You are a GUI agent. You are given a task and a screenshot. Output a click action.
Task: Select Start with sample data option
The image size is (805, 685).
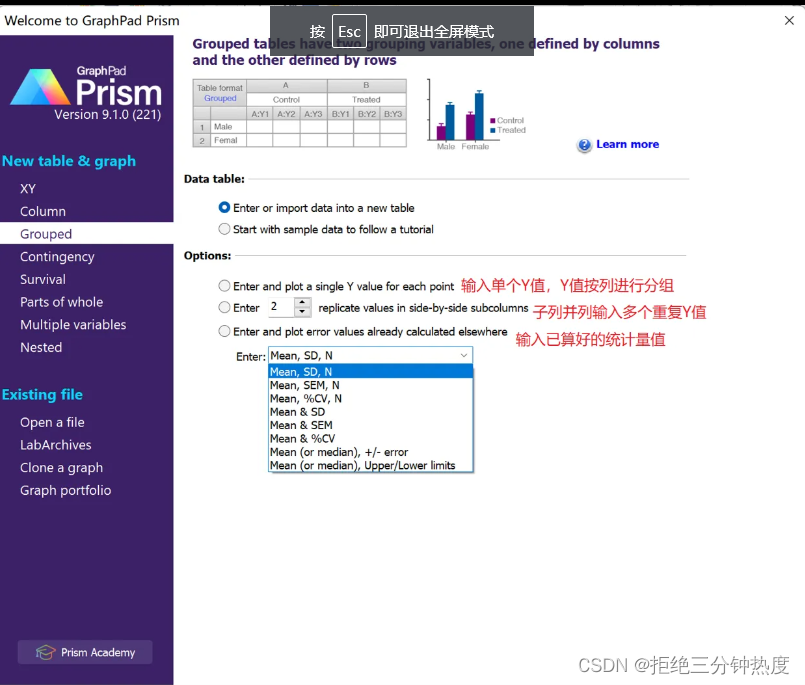pos(226,229)
